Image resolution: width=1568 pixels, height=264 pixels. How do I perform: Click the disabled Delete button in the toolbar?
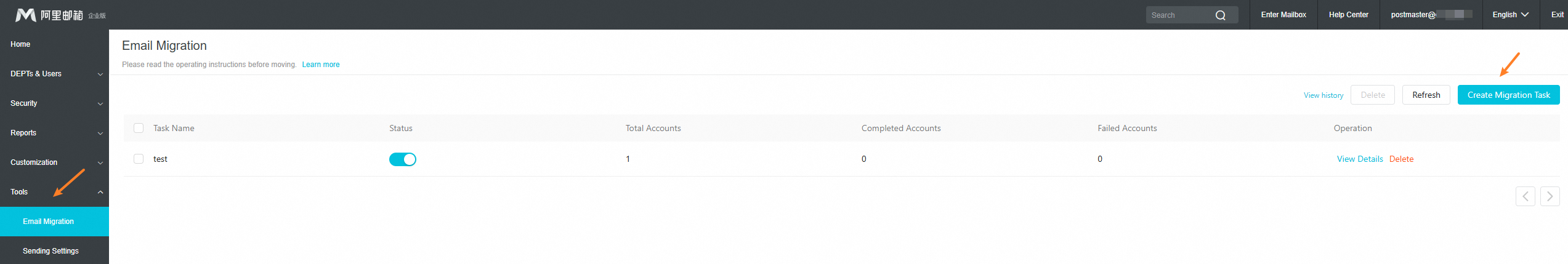(x=1373, y=95)
